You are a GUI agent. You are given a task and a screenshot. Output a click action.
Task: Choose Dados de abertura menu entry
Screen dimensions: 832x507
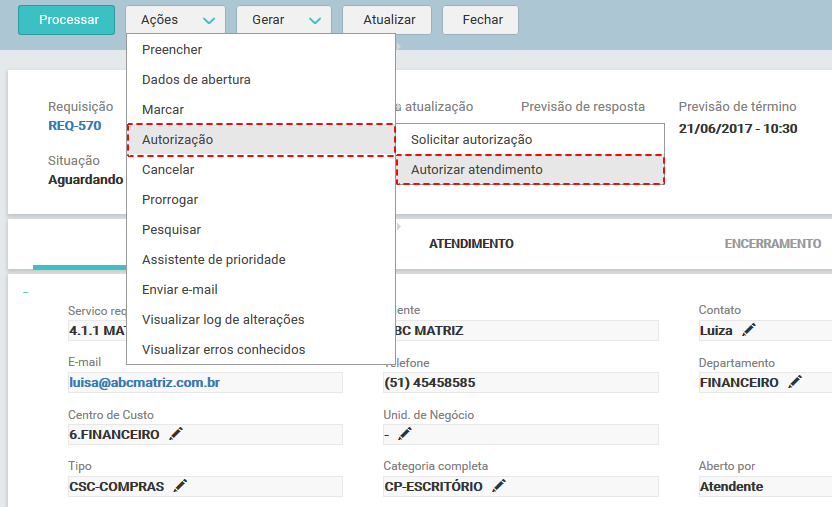coord(261,80)
